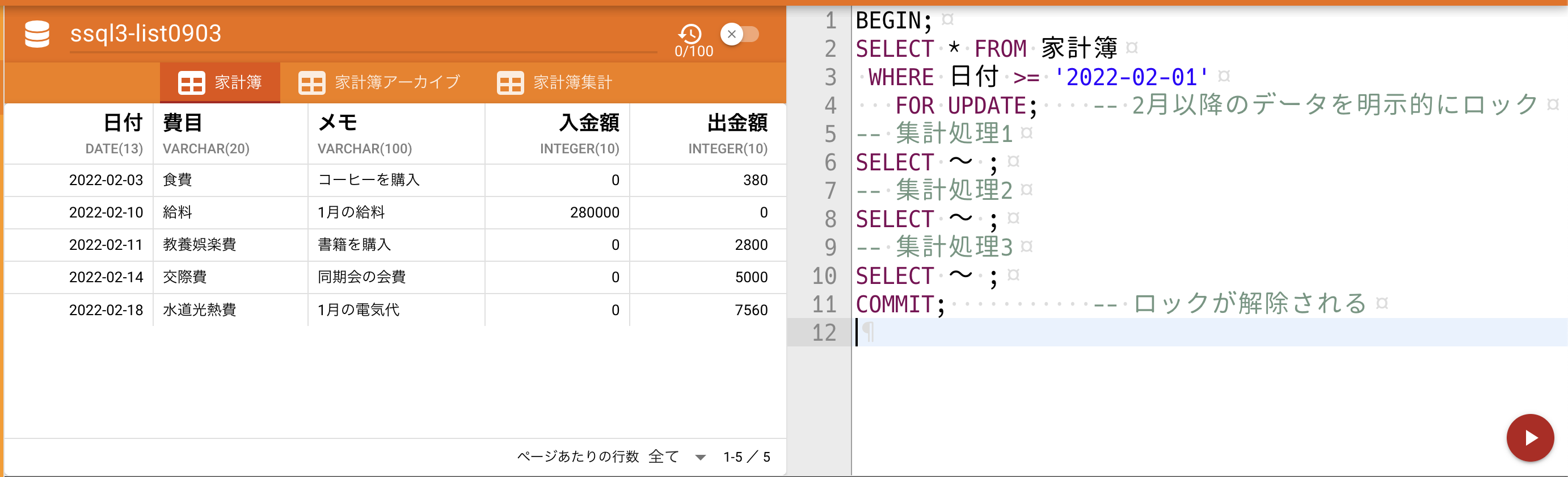The height and width of the screenshot is (477, 1568).
Task: Click line number 6 in editor gutter
Action: [831, 162]
